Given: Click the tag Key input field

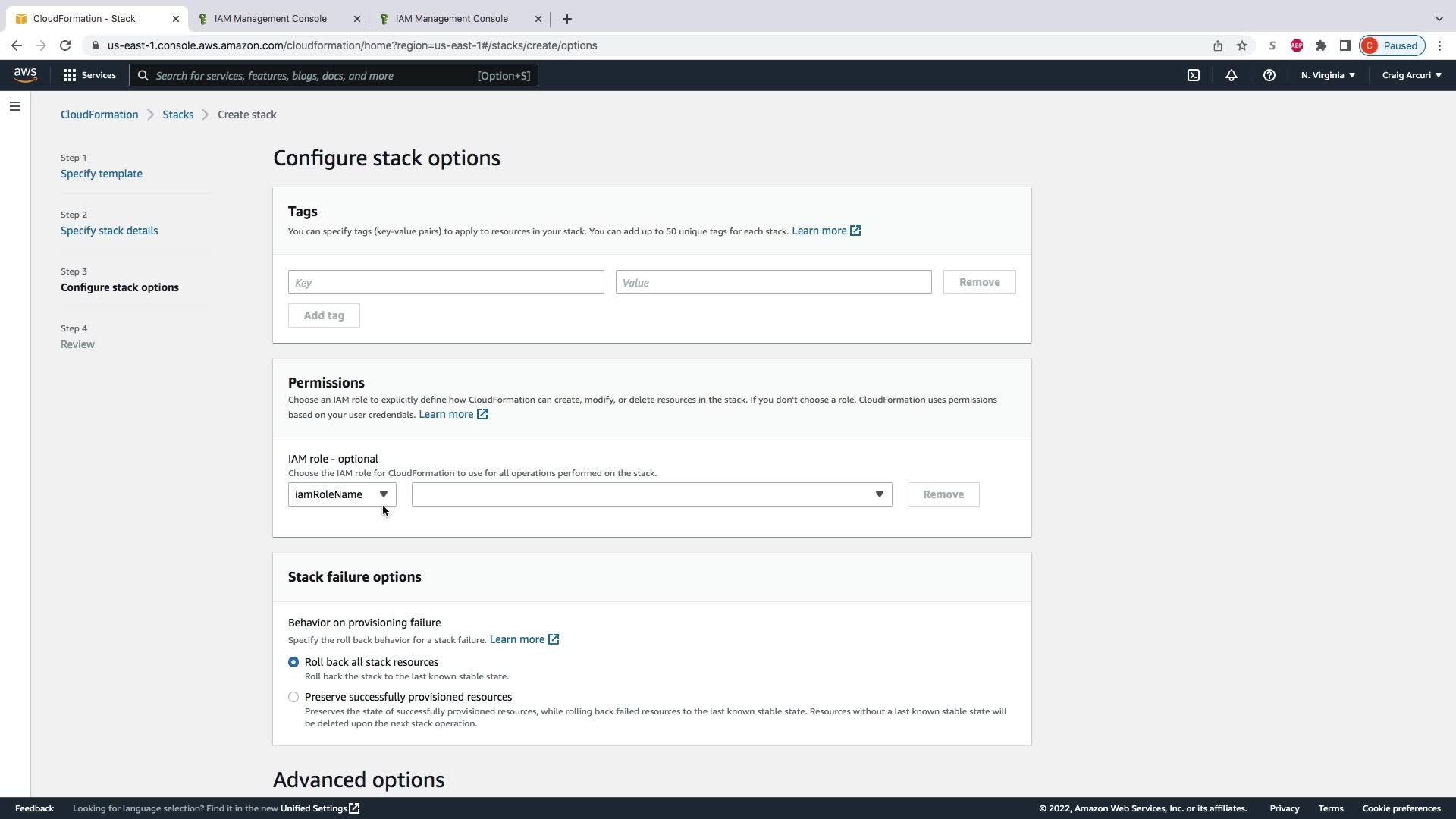Looking at the screenshot, I should (x=446, y=282).
